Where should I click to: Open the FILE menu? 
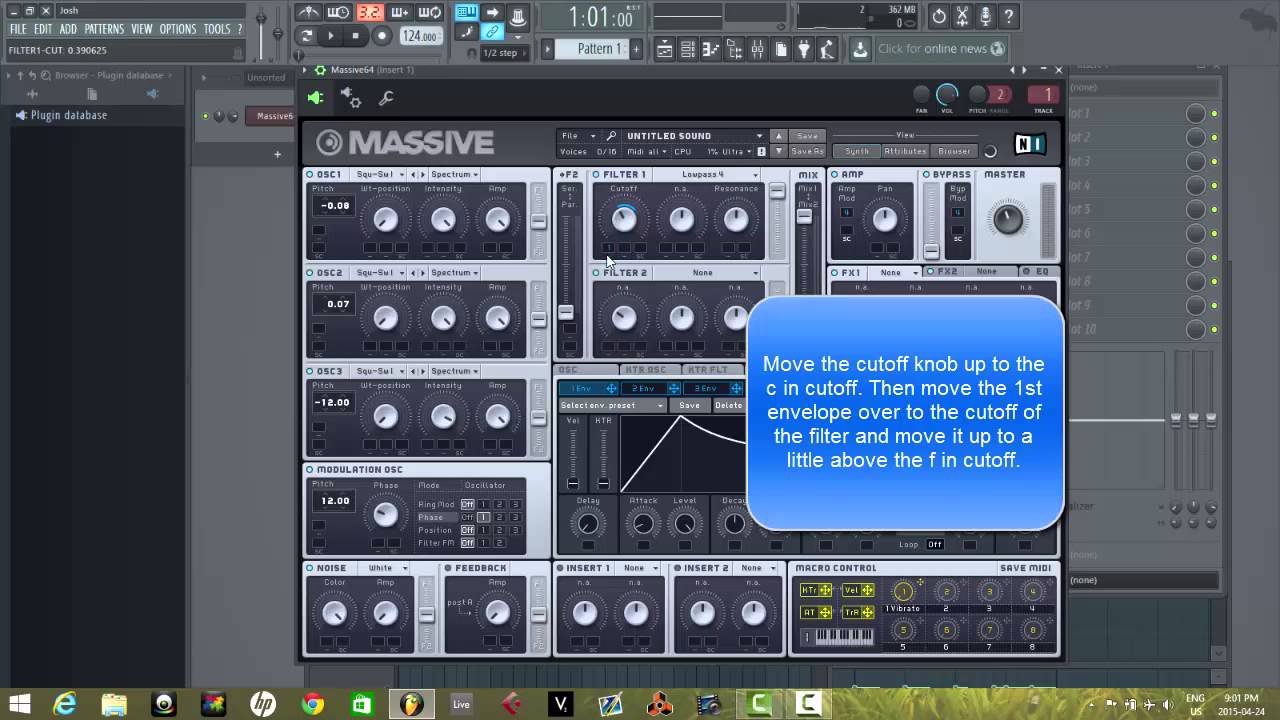pos(18,29)
